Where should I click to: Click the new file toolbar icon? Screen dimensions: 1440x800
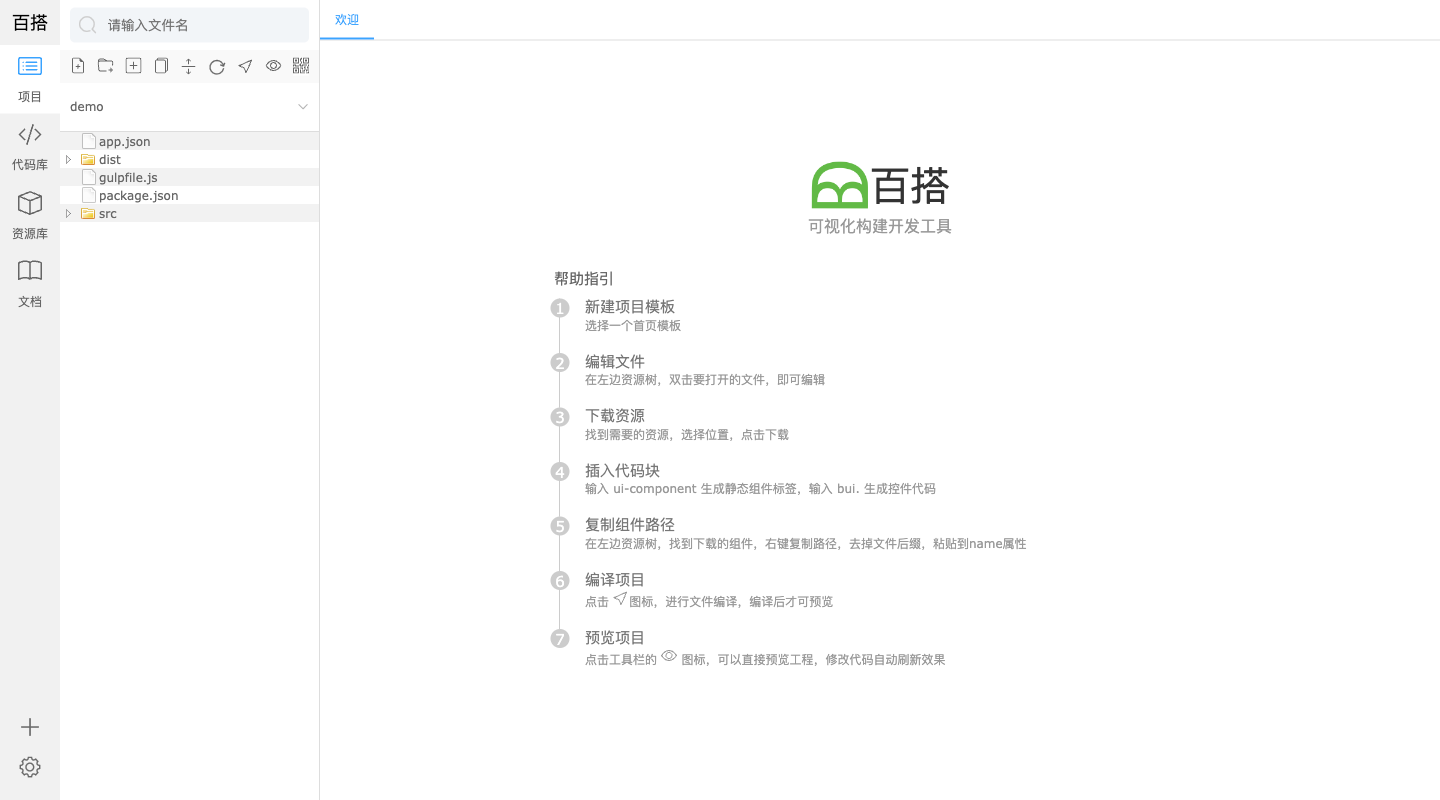pos(78,66)
